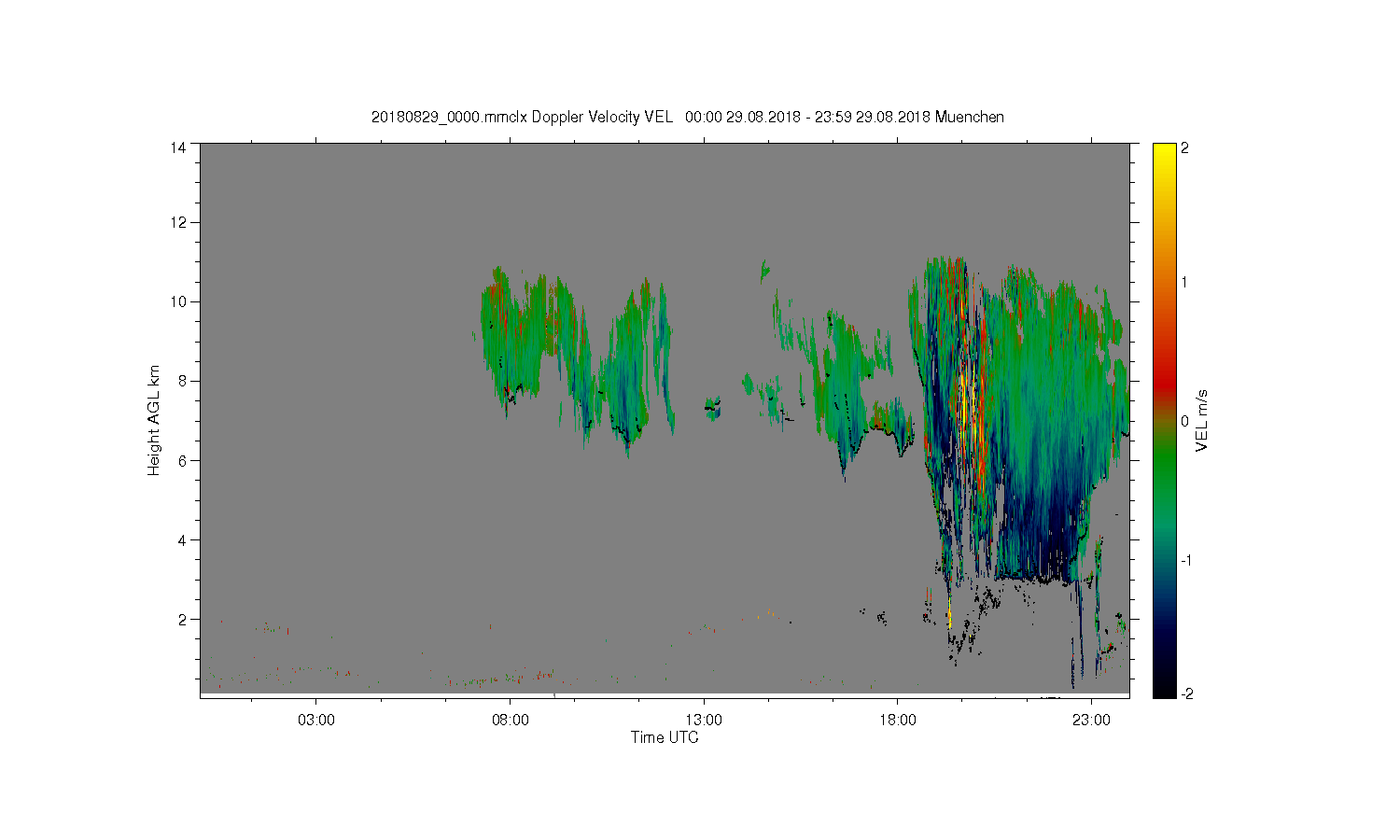
Task: Click the 08:00 time tick label
Action: pos(510,720)
